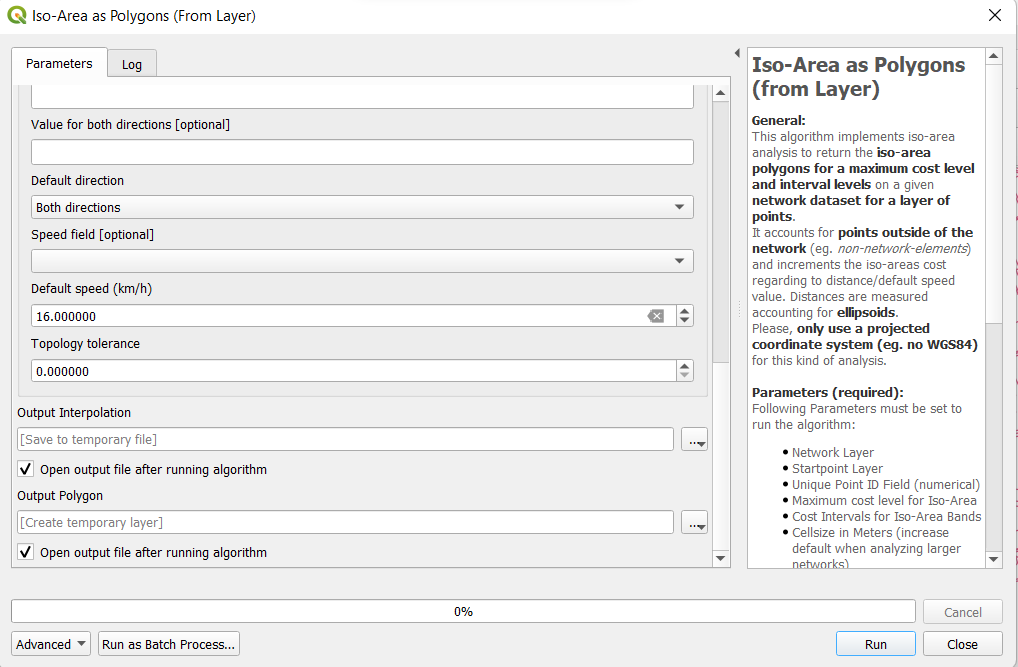The image size is (1018, 667).
Task: Uncheck Open output file for Output Polygon
Action: [x=26, y=552]
